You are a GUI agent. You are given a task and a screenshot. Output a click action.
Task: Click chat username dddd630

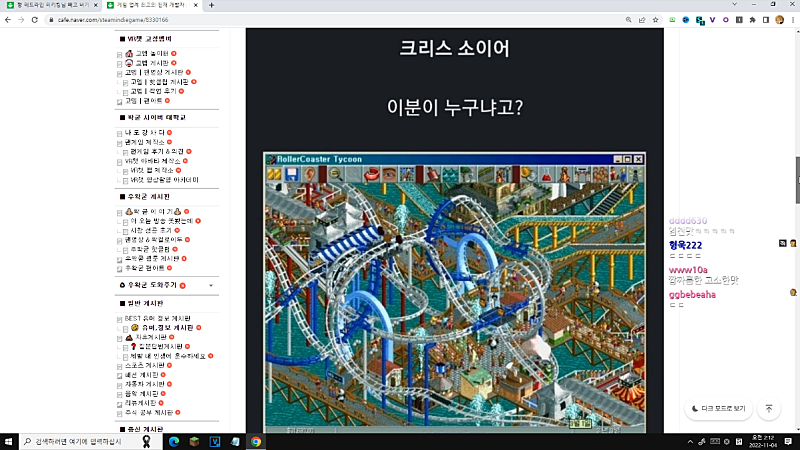click(688, 221)
